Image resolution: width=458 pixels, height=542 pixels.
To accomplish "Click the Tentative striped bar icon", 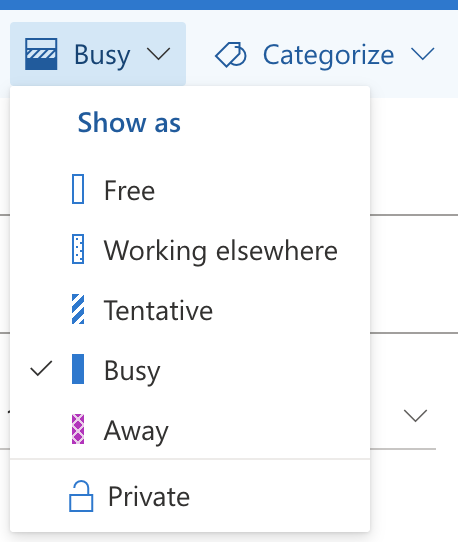I will click(x=78, y=309).
